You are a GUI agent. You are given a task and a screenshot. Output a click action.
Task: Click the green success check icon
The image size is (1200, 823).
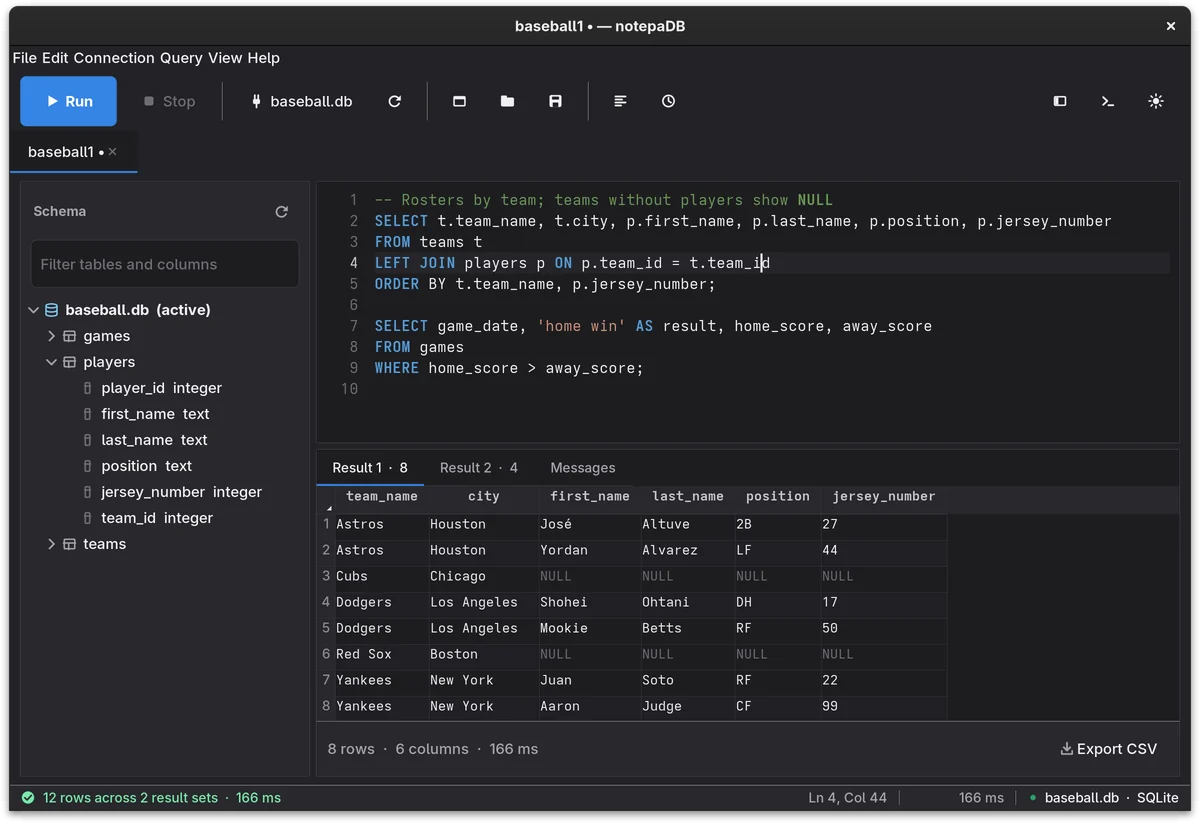[28, 798]
